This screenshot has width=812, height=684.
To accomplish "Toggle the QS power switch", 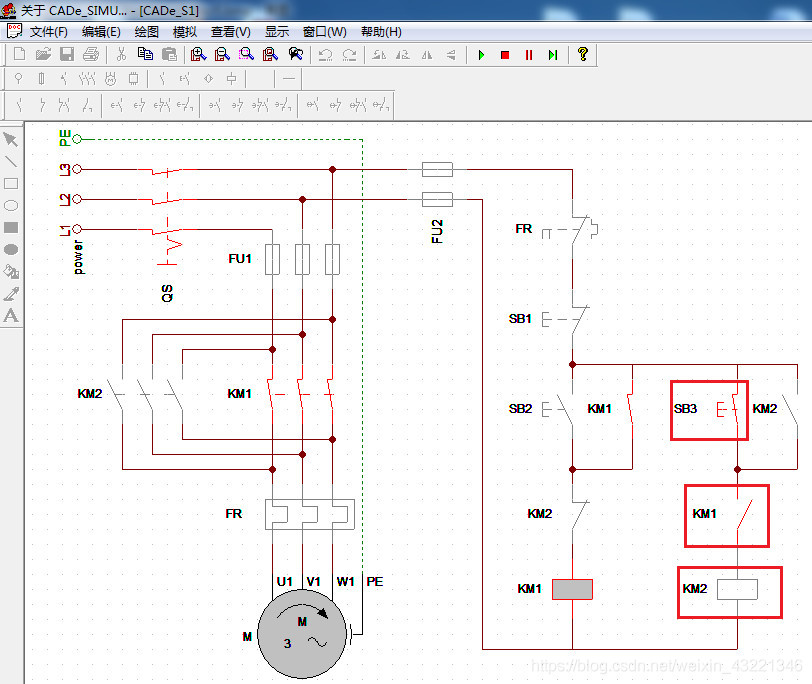I will pos(168,215).
